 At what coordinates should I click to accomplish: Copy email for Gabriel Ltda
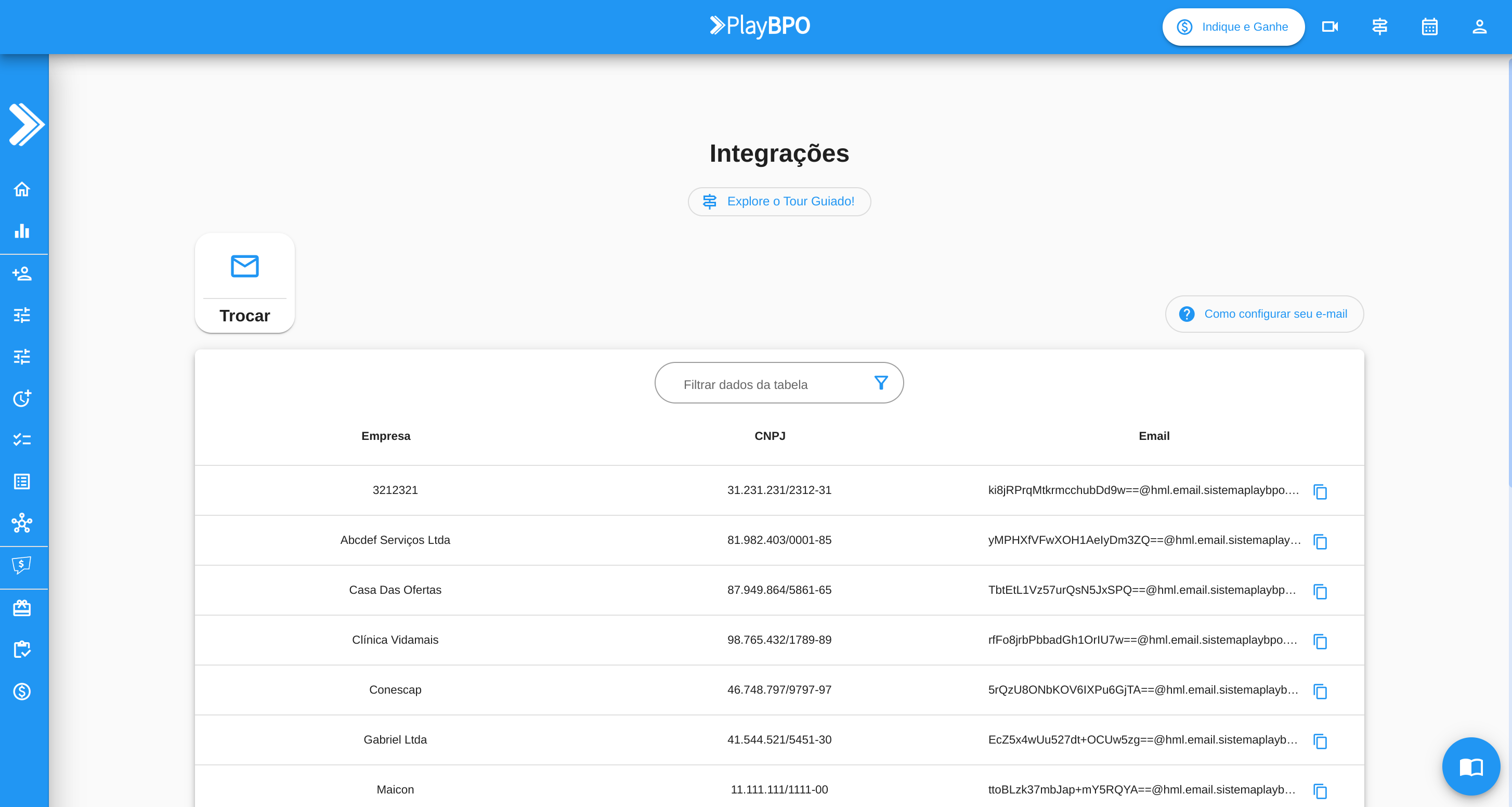1321,741
